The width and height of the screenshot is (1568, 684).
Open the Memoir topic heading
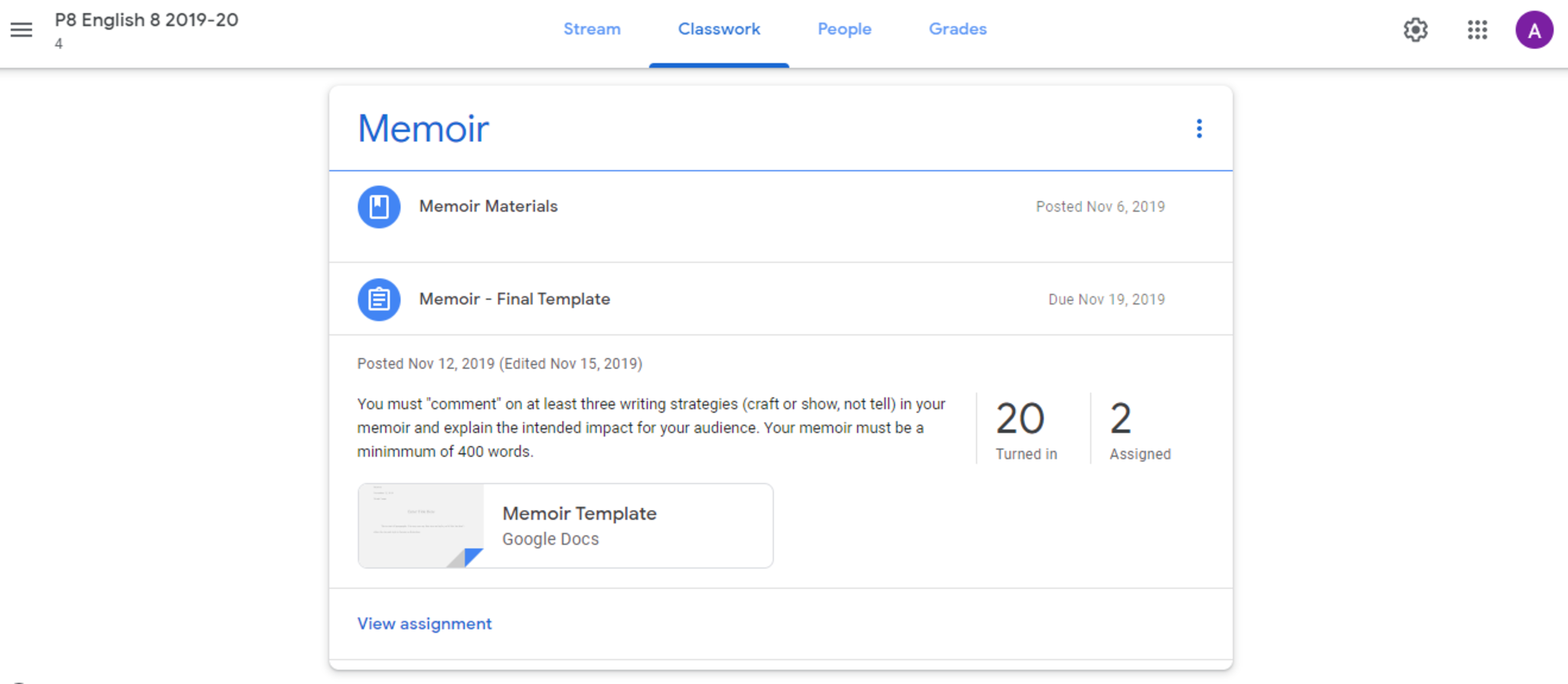tap(423, 129)
